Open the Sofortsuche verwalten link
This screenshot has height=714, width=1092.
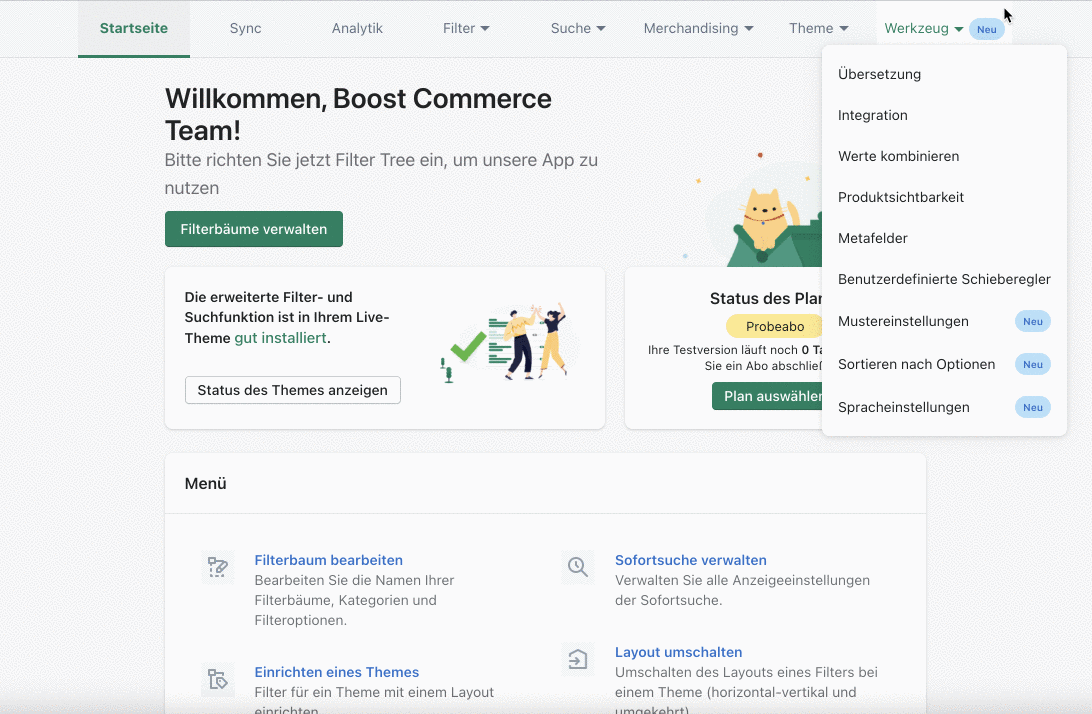coord(691,560)
